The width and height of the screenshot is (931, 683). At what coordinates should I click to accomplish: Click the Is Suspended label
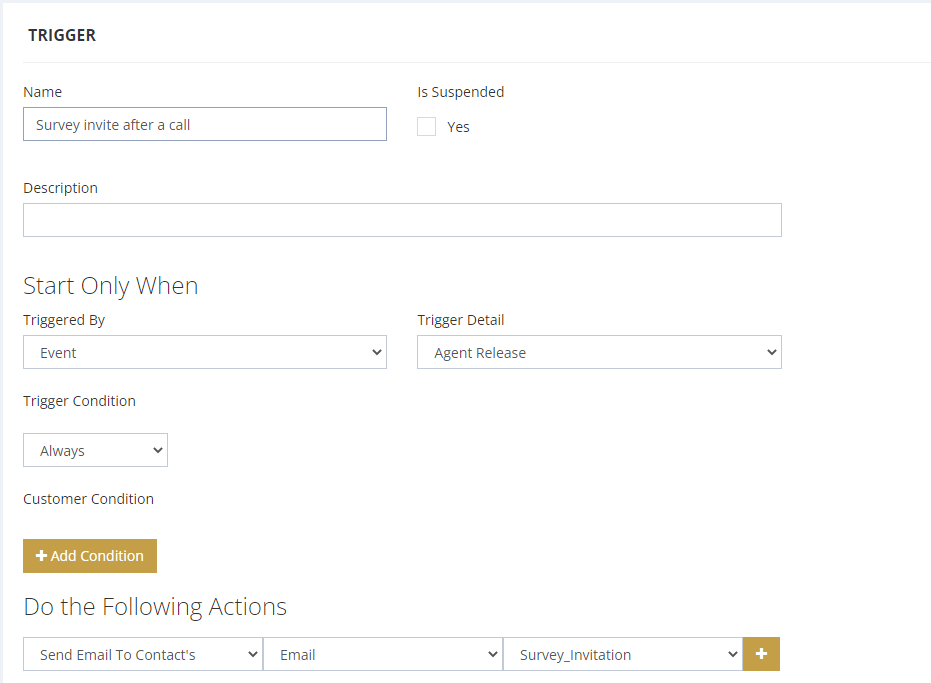461,92
